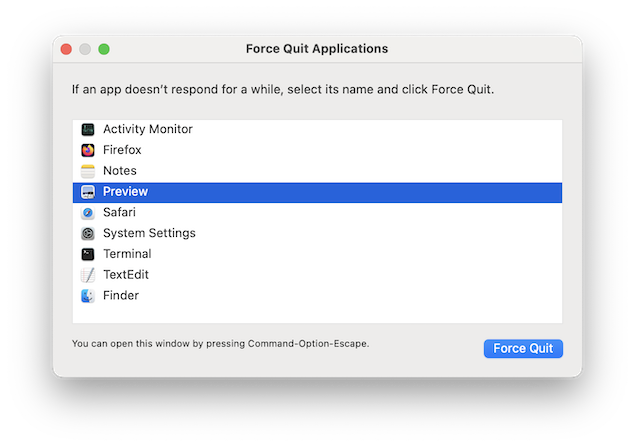Click the Firefox app icon
The width and height of the screenshot is (635, 447).
[88, 150]
